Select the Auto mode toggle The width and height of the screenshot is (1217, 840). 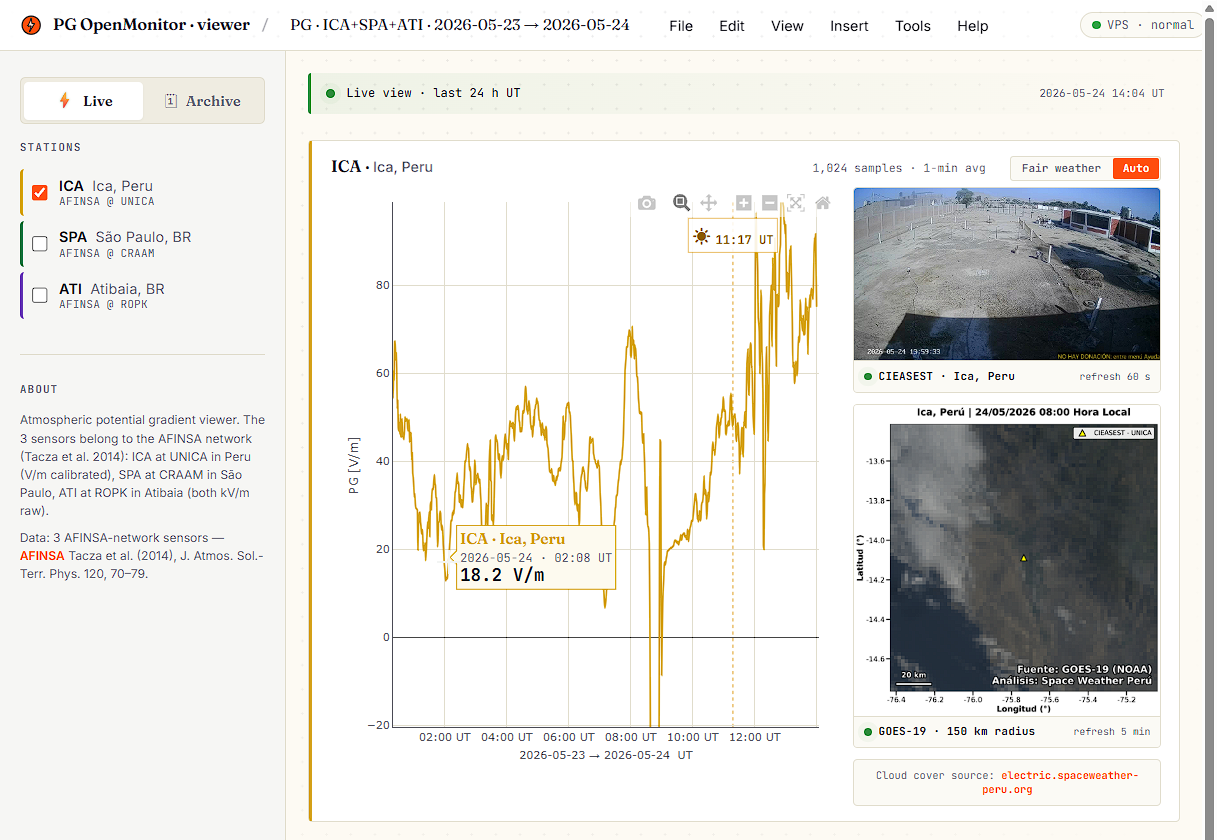[x=1136, y=168]
